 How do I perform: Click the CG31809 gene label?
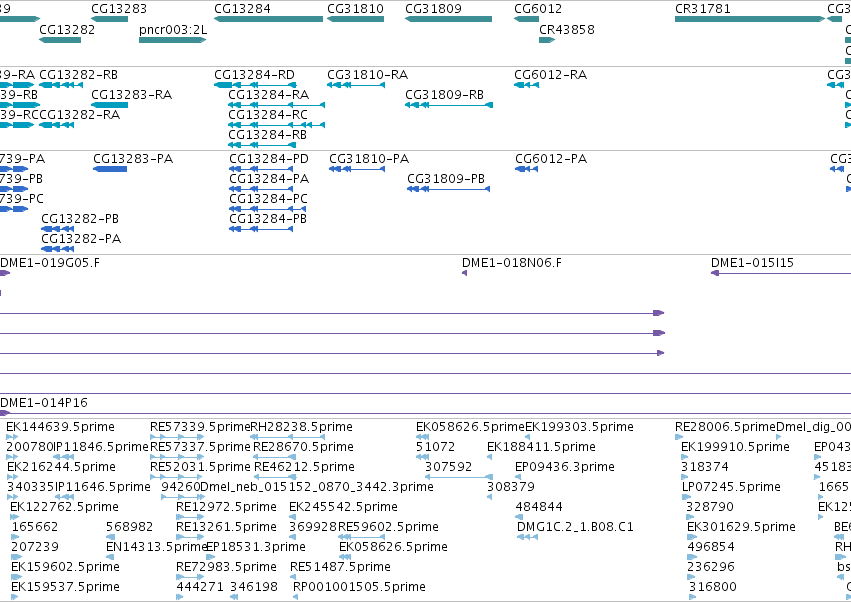tap(433, 9)
